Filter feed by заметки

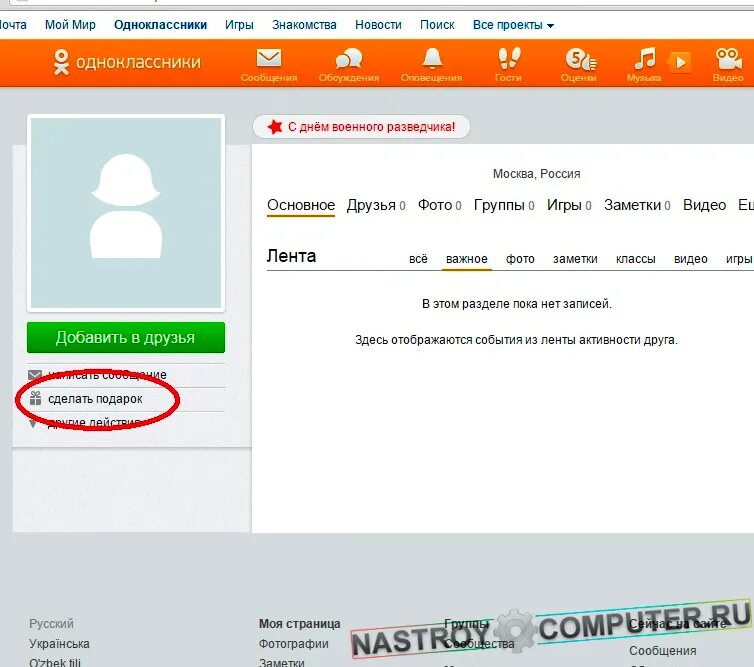point(575,259)
